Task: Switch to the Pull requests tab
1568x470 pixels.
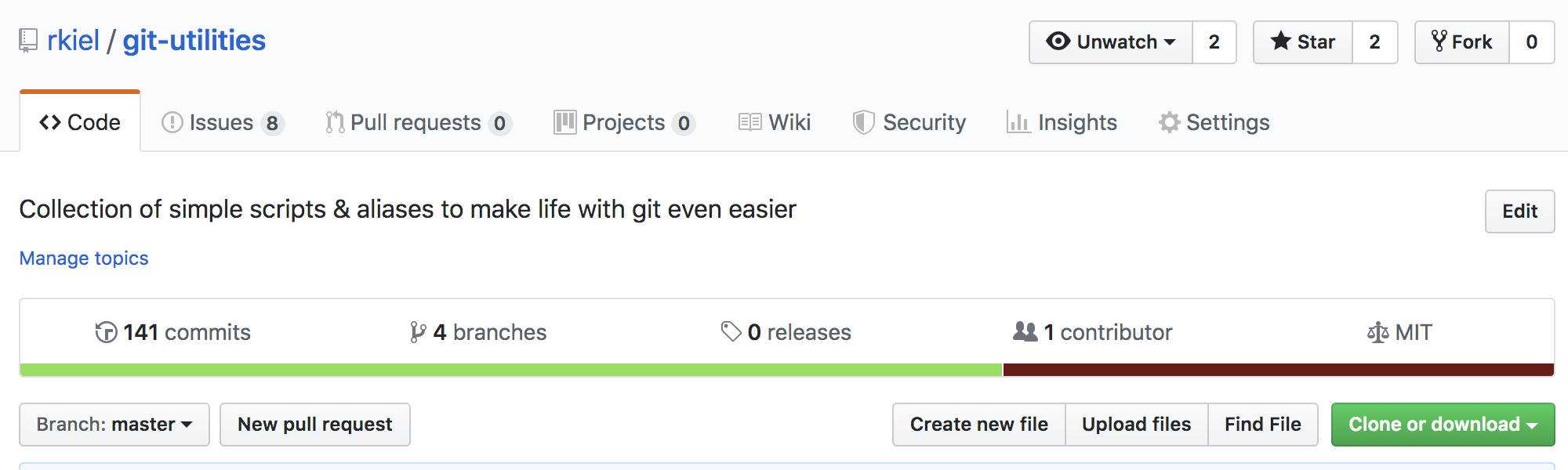Action: pos(419,122)
